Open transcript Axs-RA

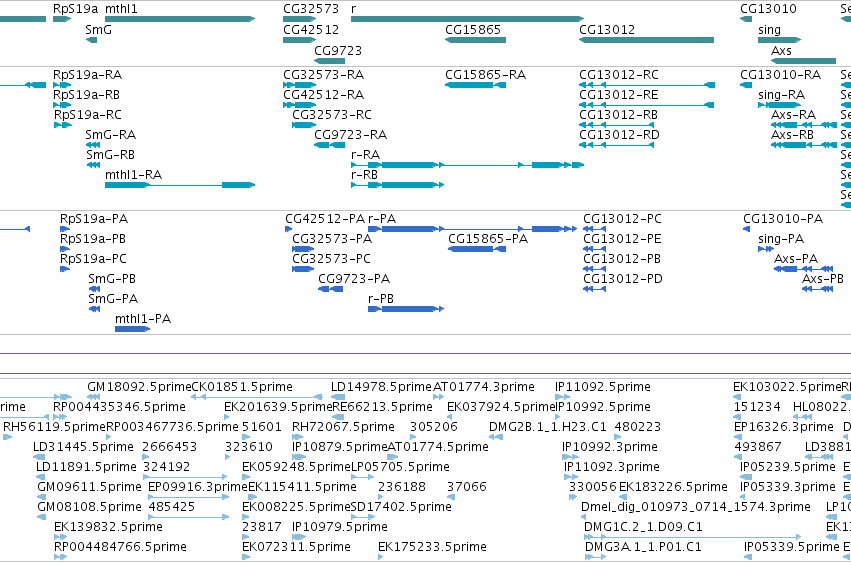(804, 125)
